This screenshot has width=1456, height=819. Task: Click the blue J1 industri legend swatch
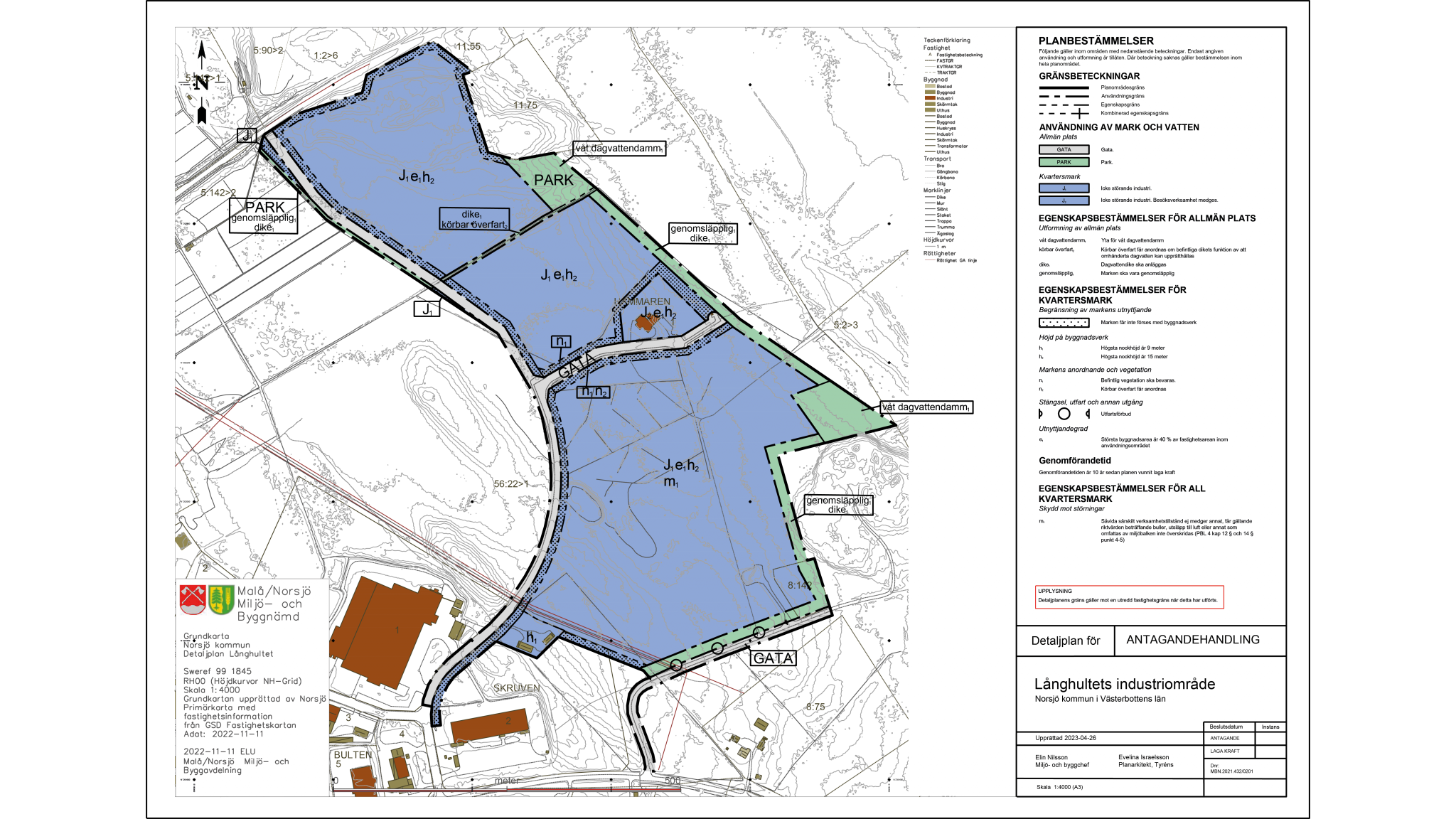tap(1064, 188)
